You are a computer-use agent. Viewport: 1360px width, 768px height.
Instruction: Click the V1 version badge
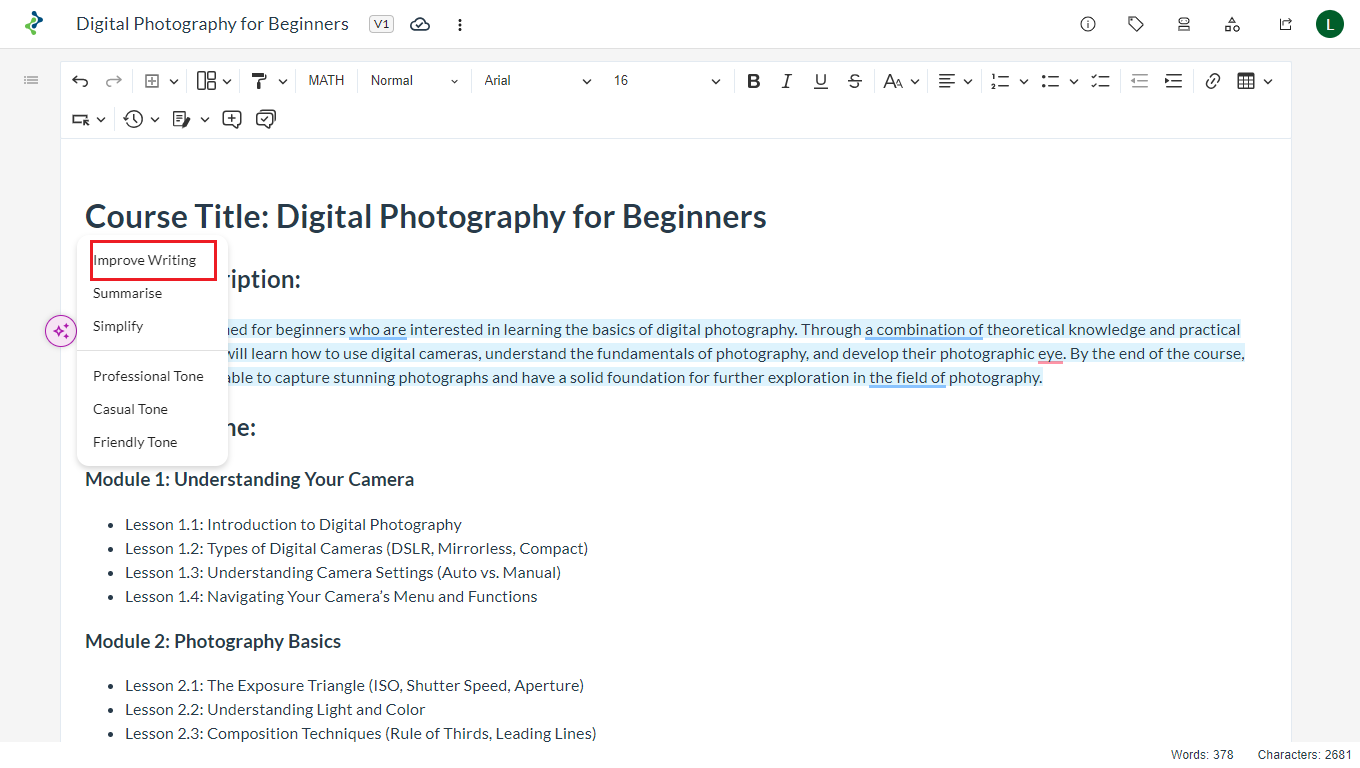tap(381, 24)
